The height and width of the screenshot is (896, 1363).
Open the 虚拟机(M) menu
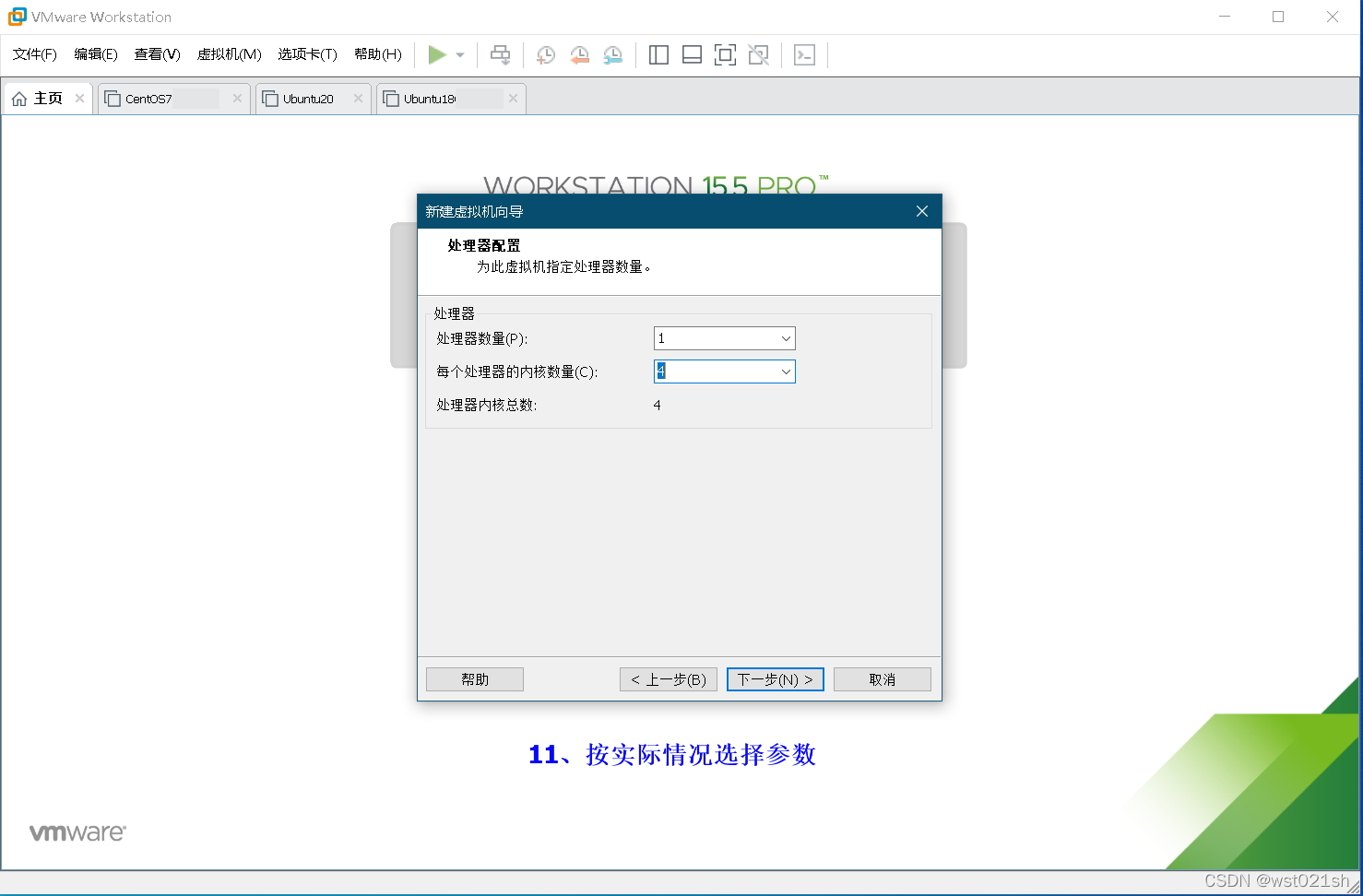click(229, 54)
